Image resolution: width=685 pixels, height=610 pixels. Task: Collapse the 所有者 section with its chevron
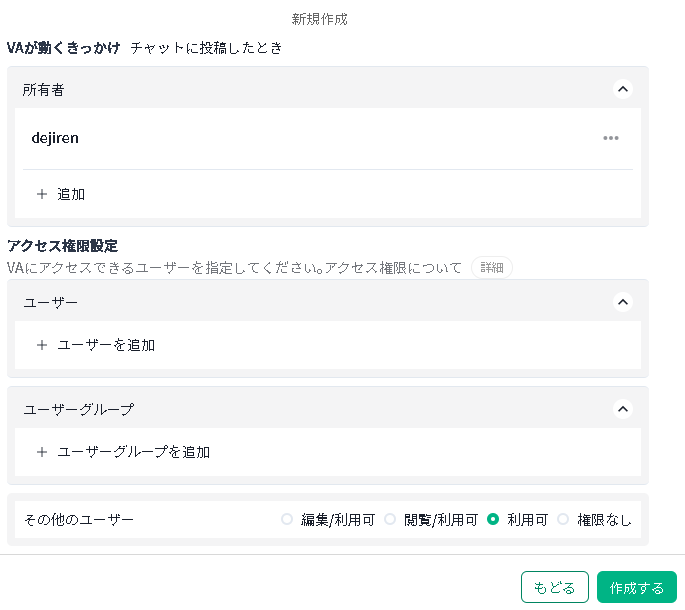623,89
